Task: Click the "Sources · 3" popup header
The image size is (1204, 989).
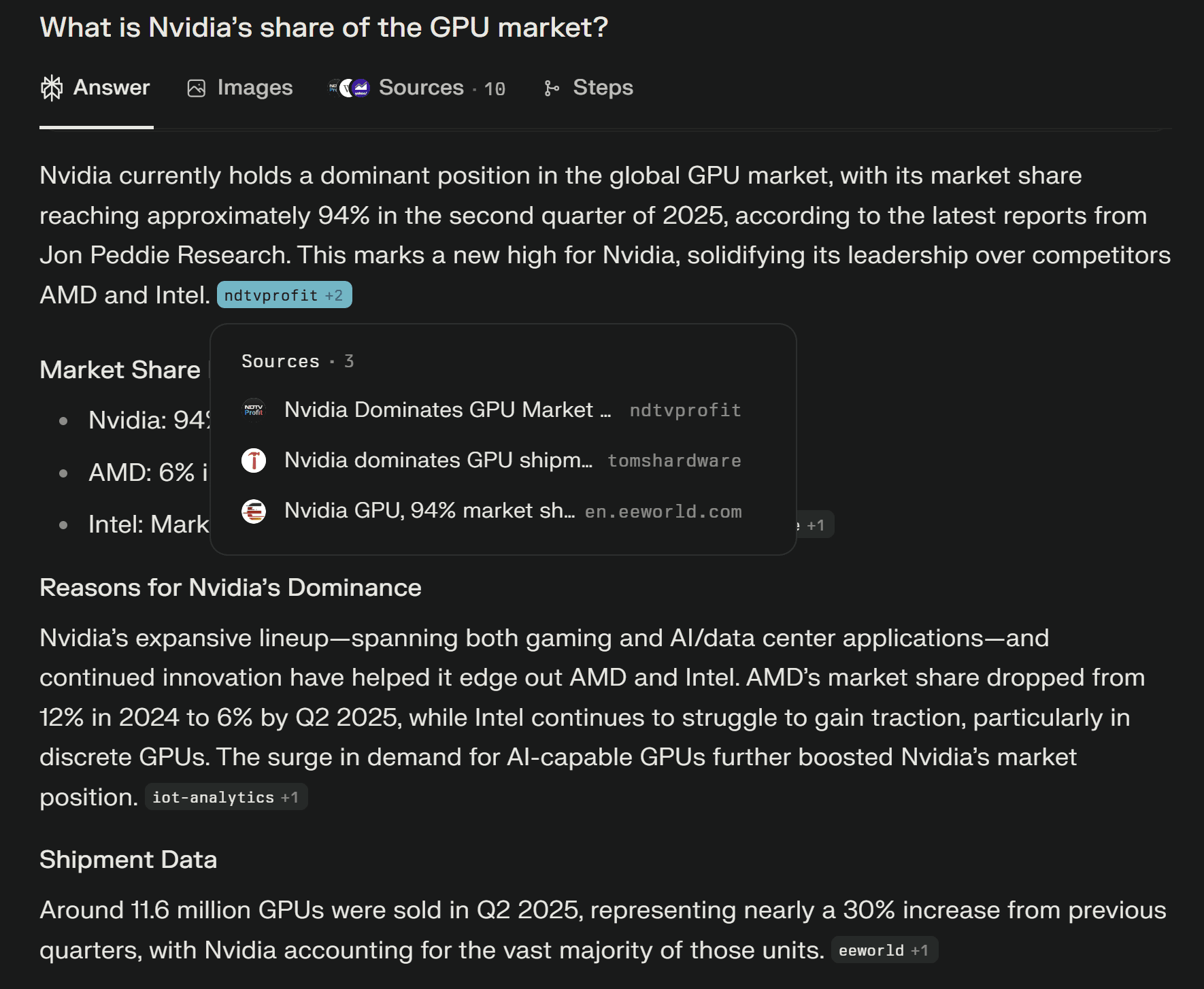Action: click(x=297, y=361)
